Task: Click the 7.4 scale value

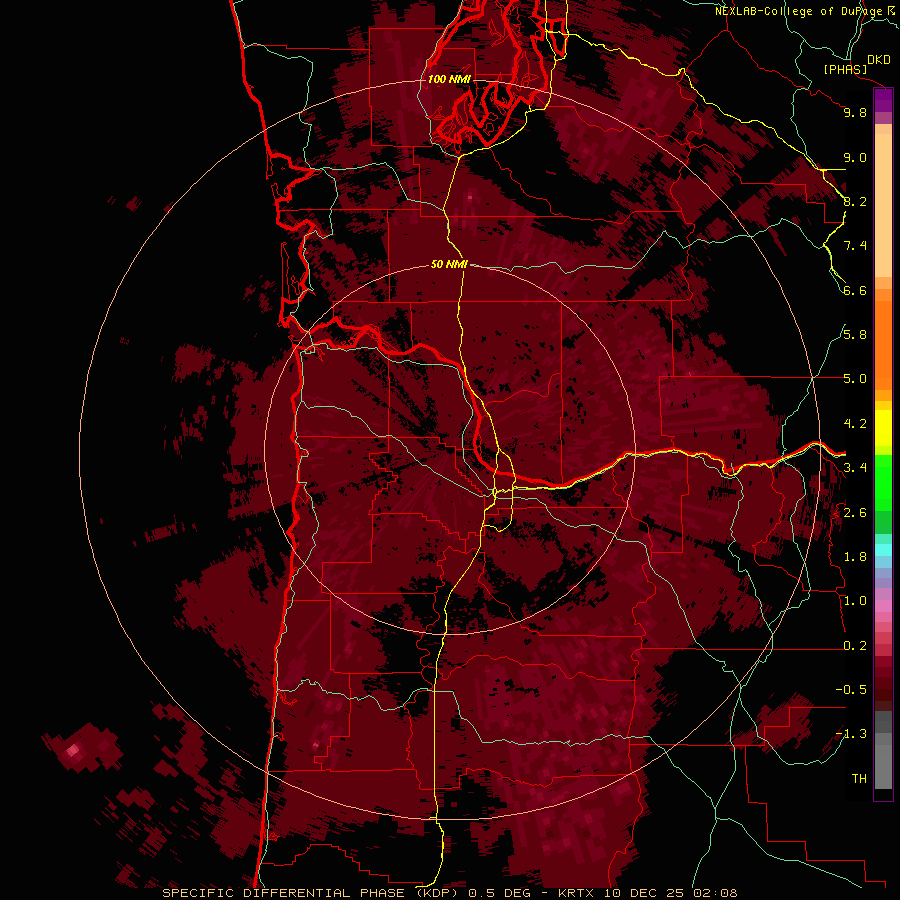Action: [x=855, y=246]
